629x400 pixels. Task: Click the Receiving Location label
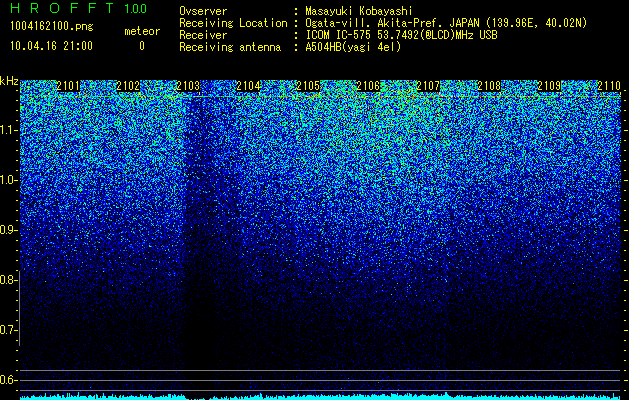(233, 23)
